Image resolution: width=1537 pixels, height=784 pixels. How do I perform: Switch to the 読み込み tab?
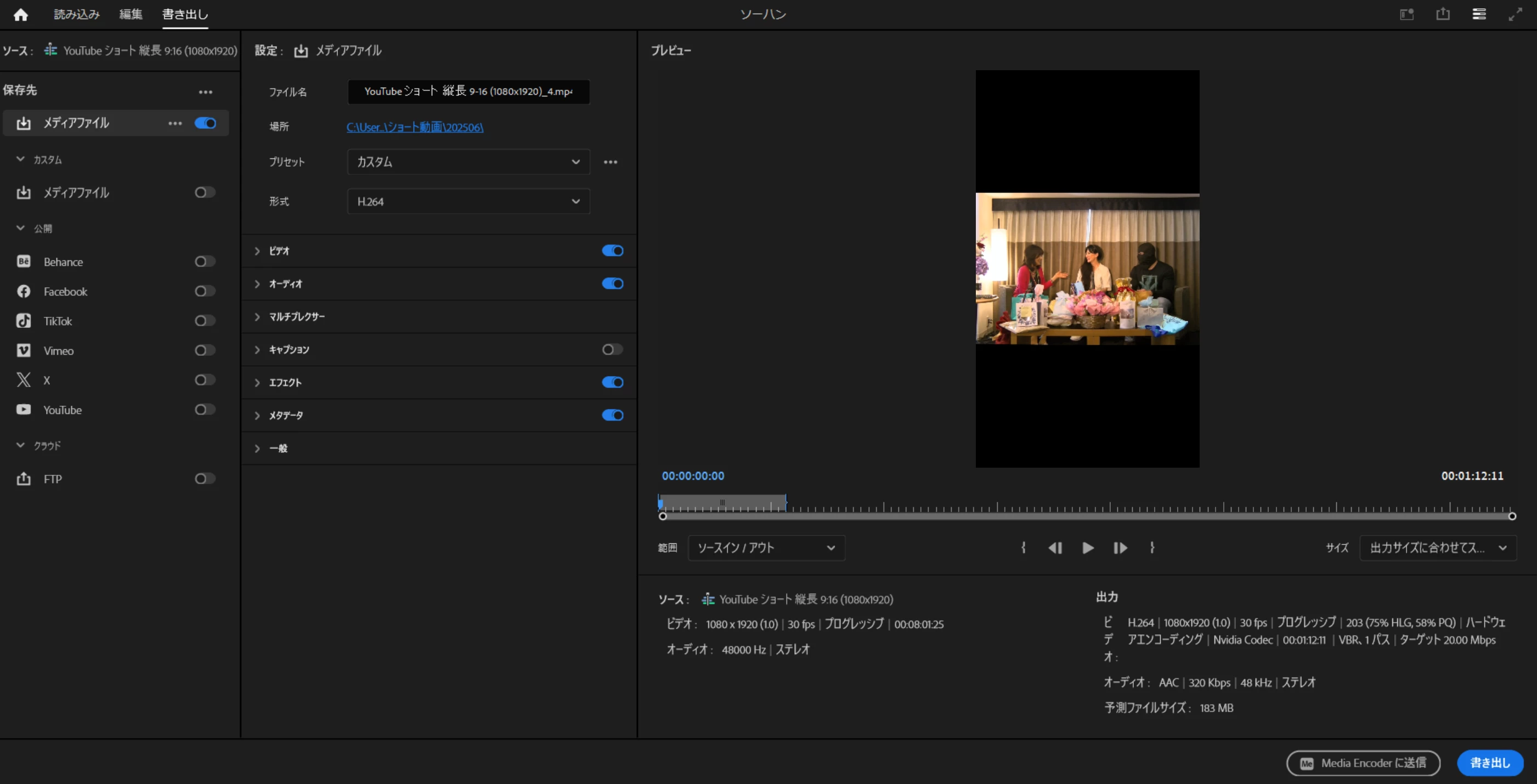click(x=77, y=14)
